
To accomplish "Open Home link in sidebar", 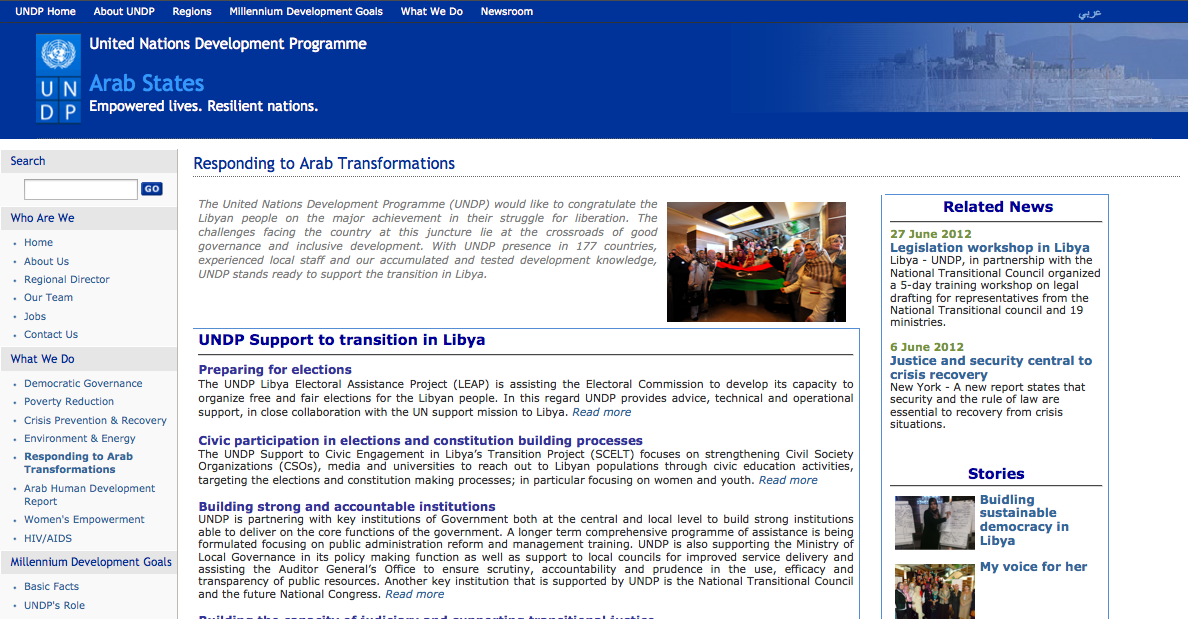I will click(x=38, y=242).
